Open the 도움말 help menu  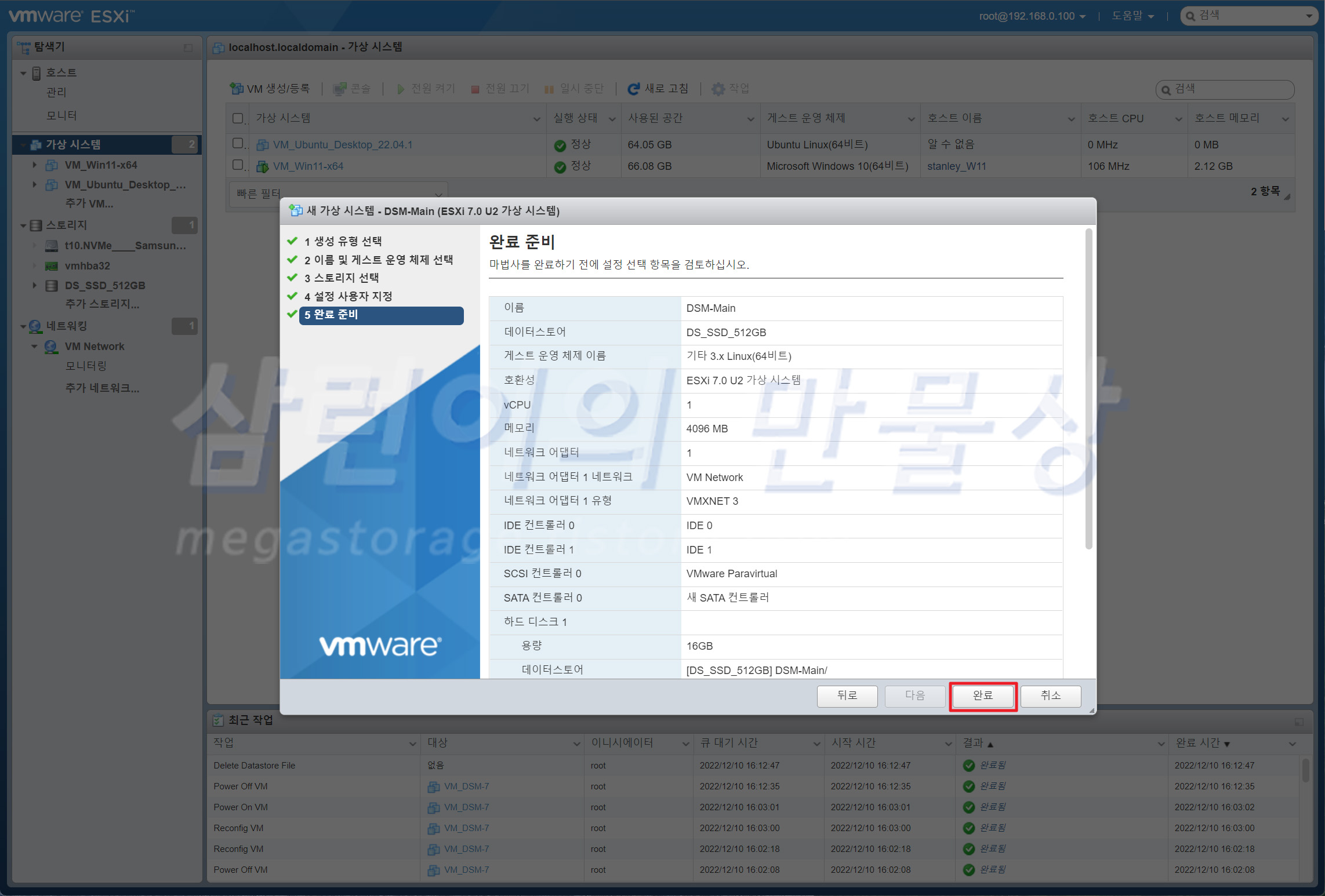tap(1132, 16)
